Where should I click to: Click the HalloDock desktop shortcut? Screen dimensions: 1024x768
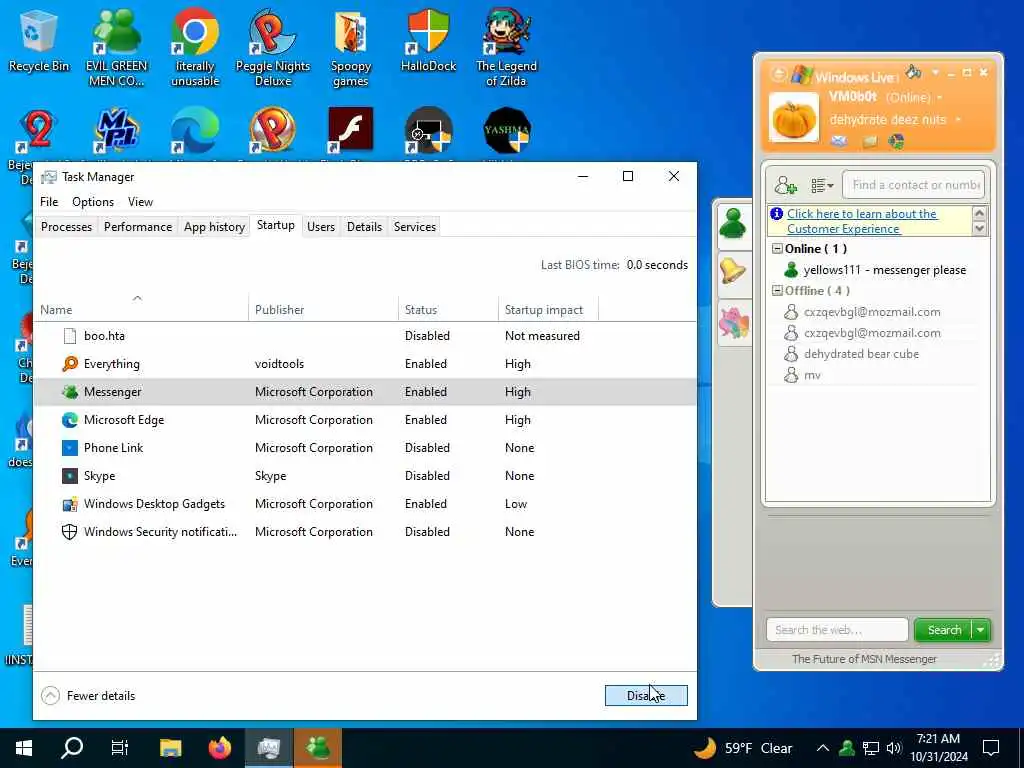coord(428,40)
